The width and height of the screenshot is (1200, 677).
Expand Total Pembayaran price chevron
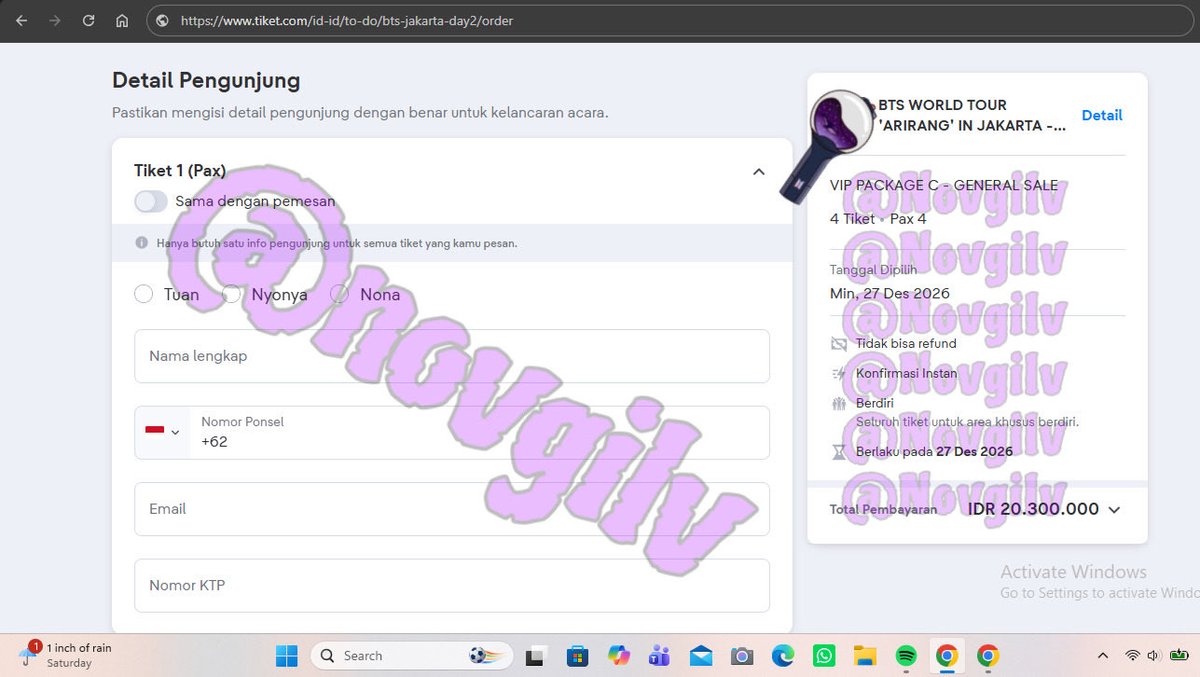pyautogui.click(x=1114, y=510)
